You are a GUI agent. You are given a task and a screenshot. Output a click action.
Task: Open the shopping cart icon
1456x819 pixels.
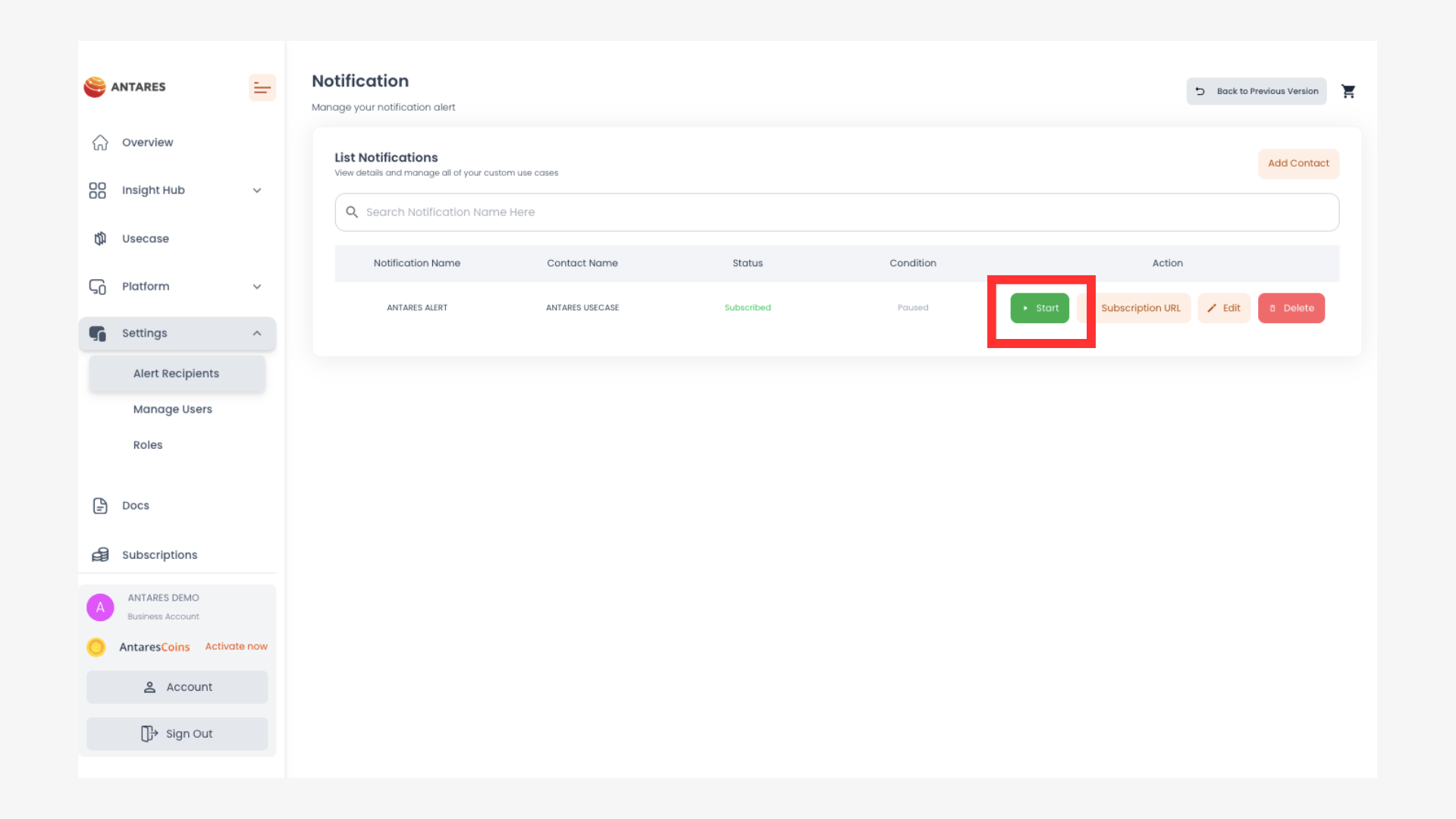tap(1348, 92)
